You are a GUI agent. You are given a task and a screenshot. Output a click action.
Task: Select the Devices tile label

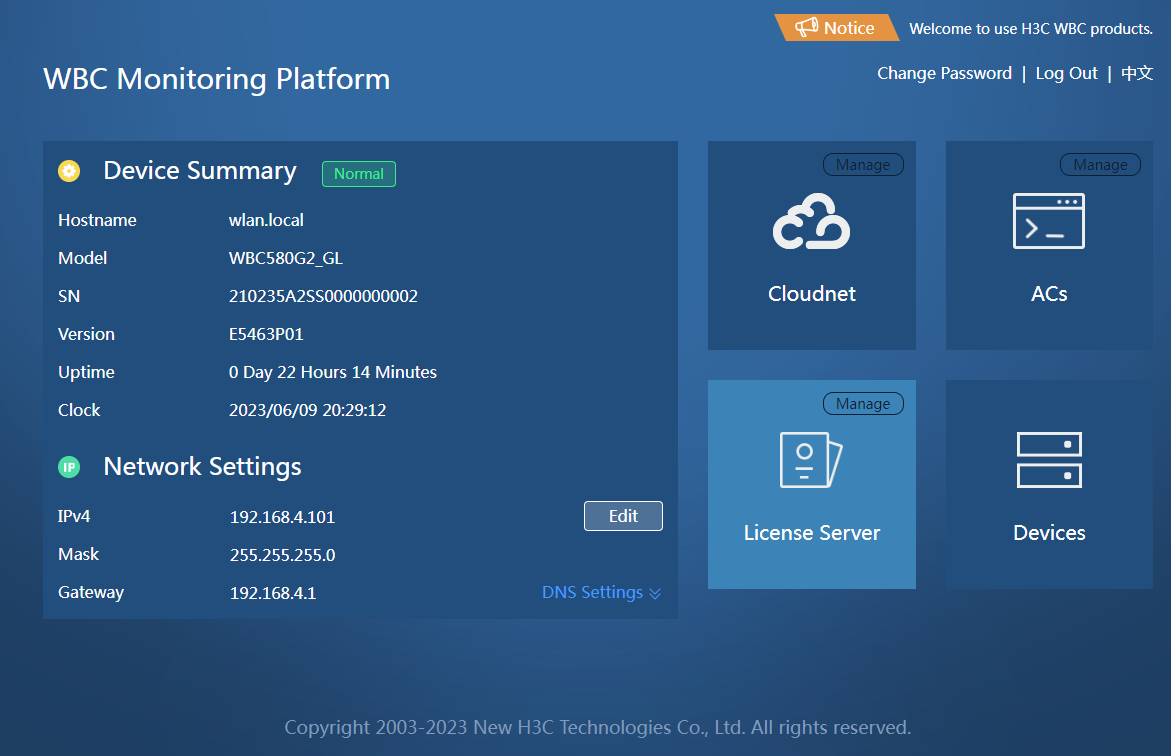pos(1049,533)
